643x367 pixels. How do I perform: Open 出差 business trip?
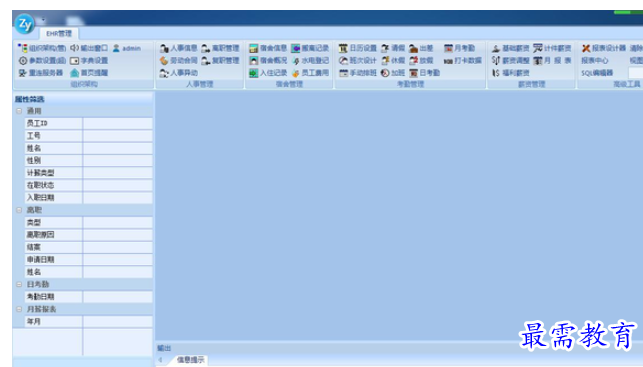click(x=421, y=48)
